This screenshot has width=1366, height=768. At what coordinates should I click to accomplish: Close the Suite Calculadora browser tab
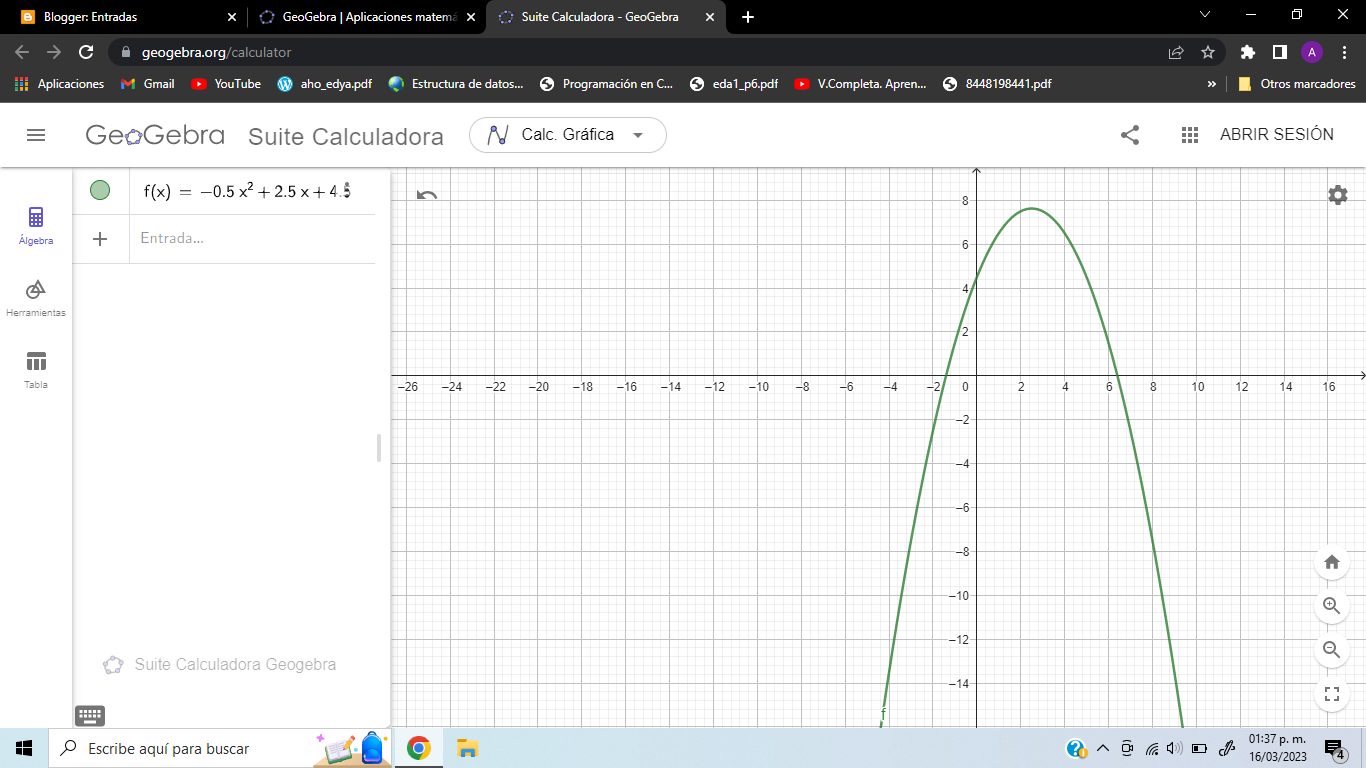(x=709, y=17)
